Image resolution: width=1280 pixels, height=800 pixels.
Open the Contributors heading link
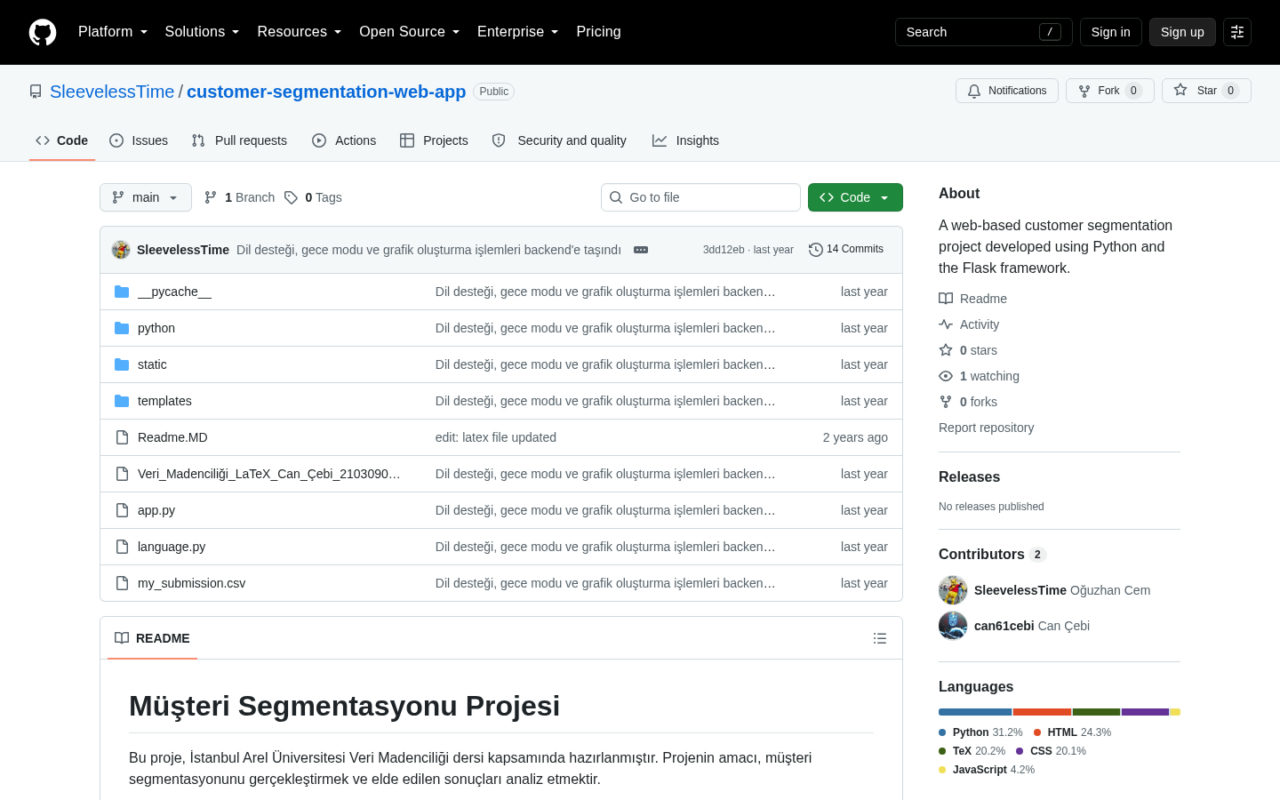tap(992, 554)
